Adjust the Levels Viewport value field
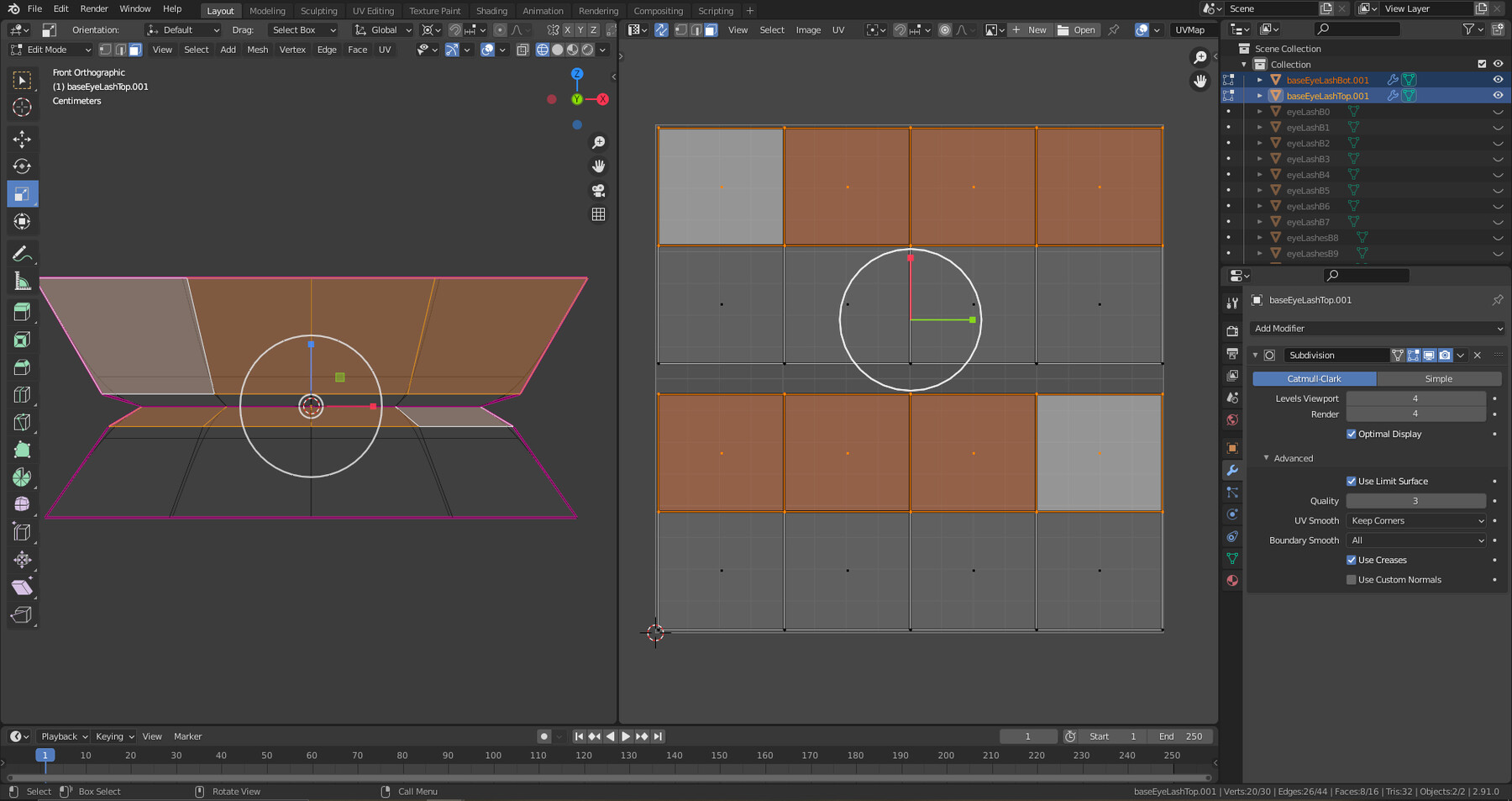This screenshot has width=1512, height=801. [x=1415, y=398]
